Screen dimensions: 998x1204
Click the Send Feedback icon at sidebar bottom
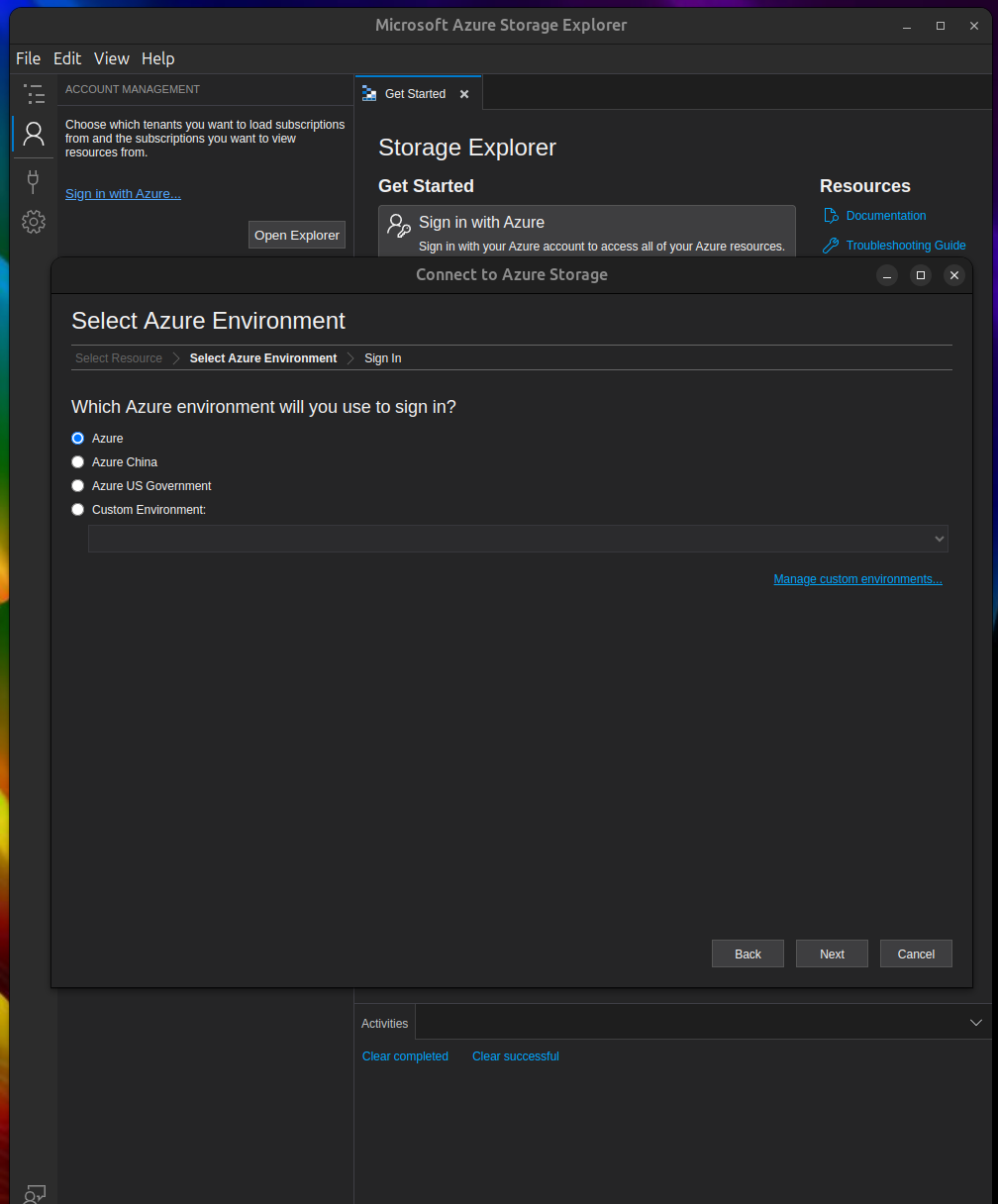click(x=34, y=1193)
